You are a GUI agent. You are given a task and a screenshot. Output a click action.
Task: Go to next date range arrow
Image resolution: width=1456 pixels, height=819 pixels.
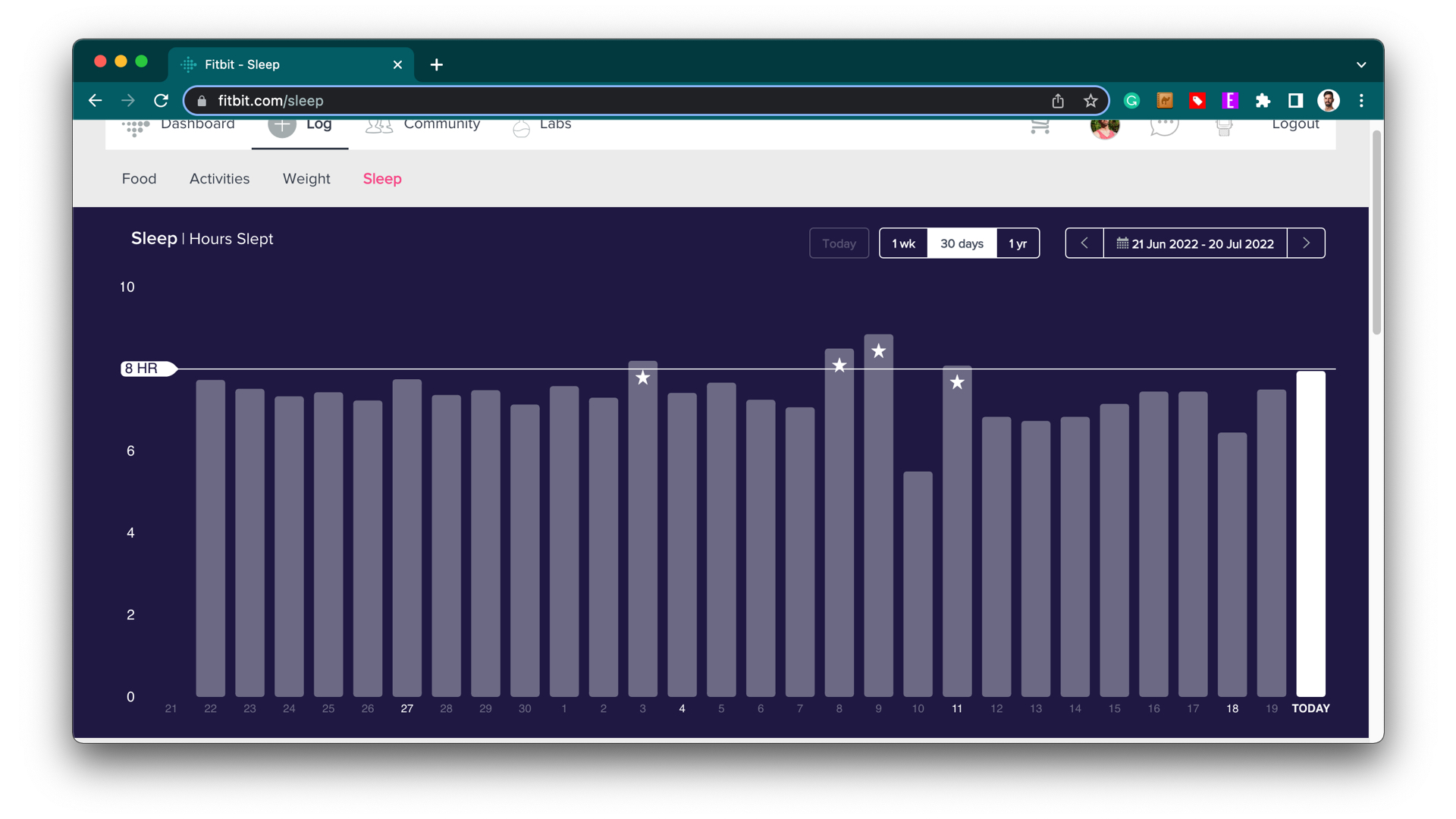click(1306, 243)
